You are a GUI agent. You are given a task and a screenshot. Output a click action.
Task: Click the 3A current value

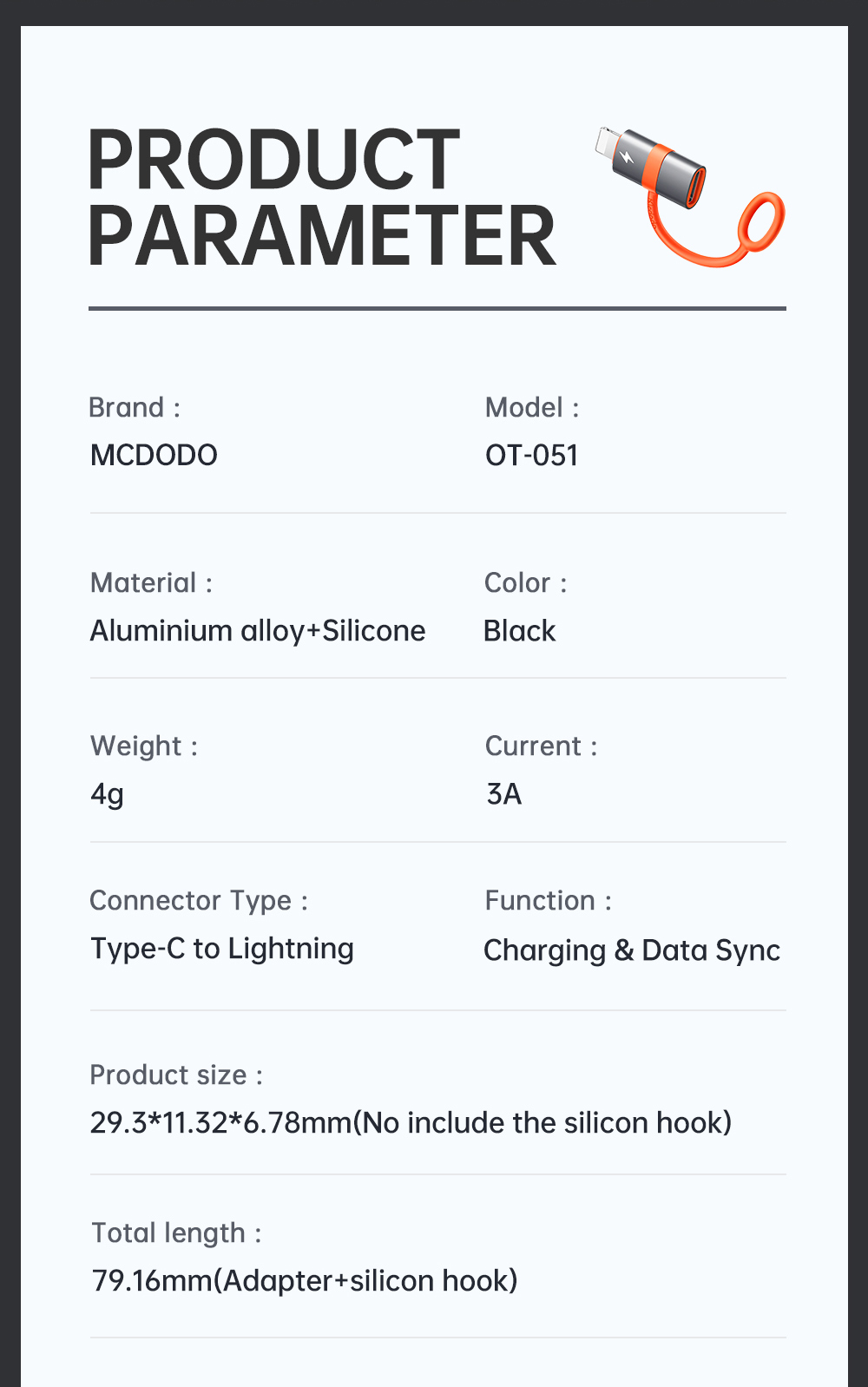(503, 793)
